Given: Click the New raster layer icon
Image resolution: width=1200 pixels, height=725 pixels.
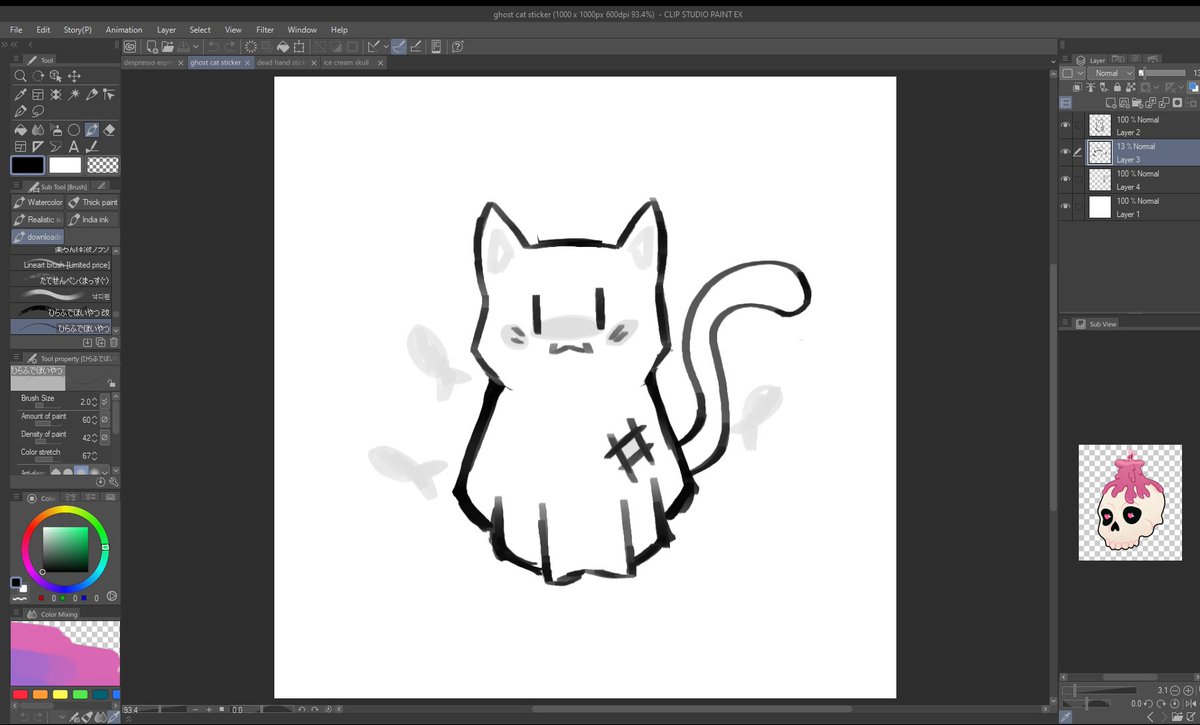Looking at the screenshot, I should [1111, 103].
